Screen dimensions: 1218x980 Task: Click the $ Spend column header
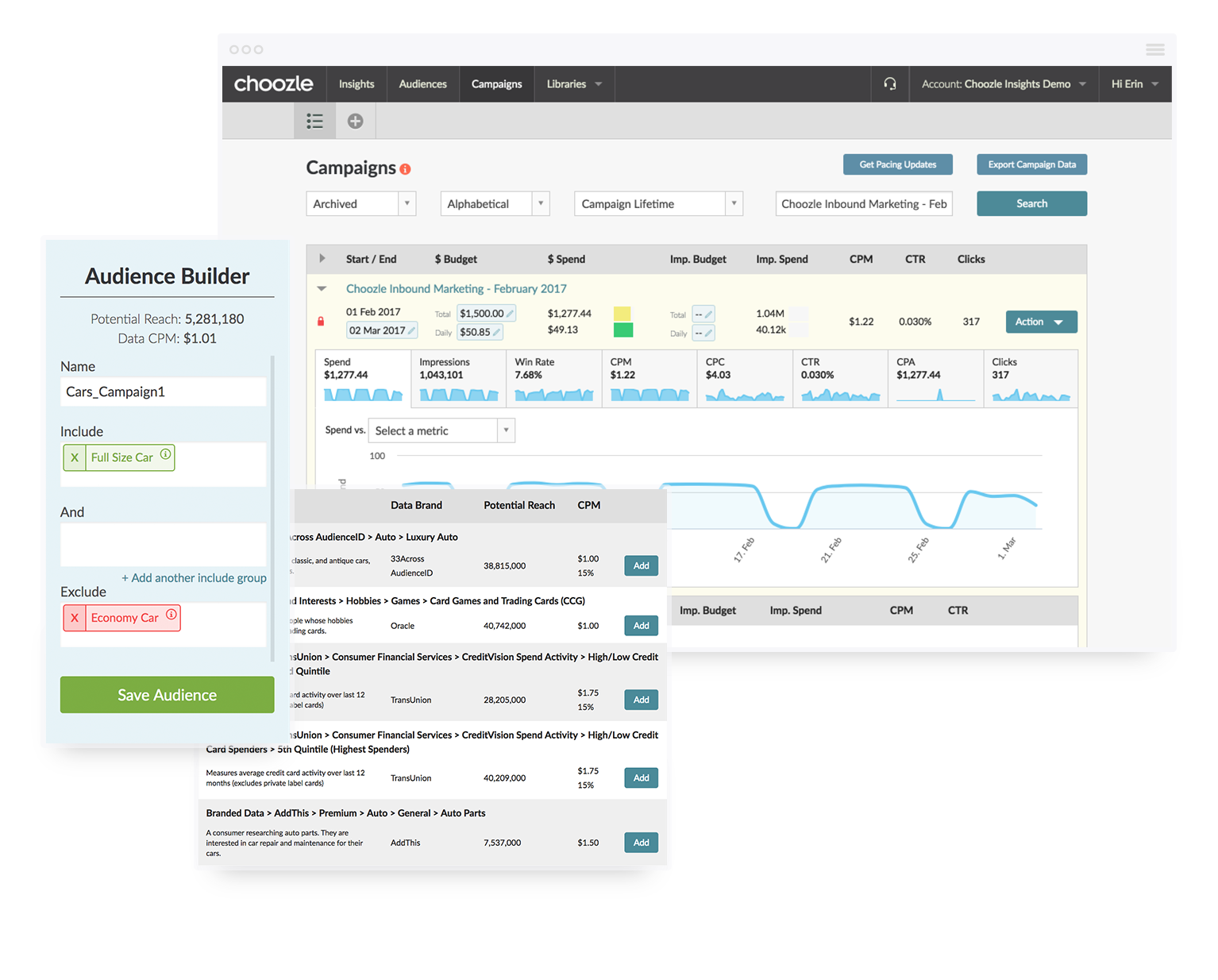[x=566, y=259]
